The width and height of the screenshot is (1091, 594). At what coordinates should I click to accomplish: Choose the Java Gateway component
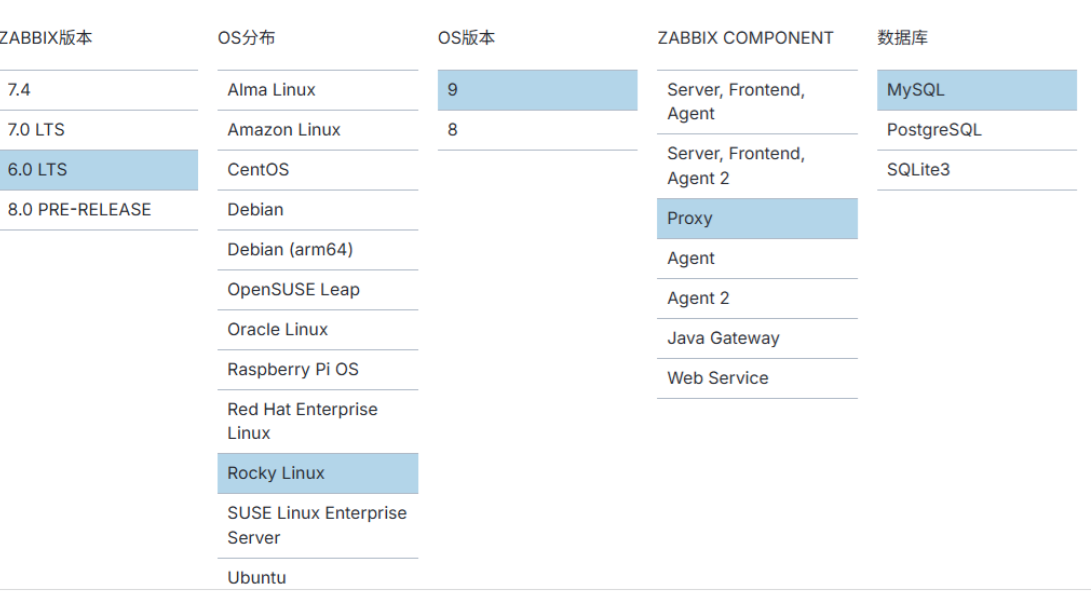click(x=757, y=339)
